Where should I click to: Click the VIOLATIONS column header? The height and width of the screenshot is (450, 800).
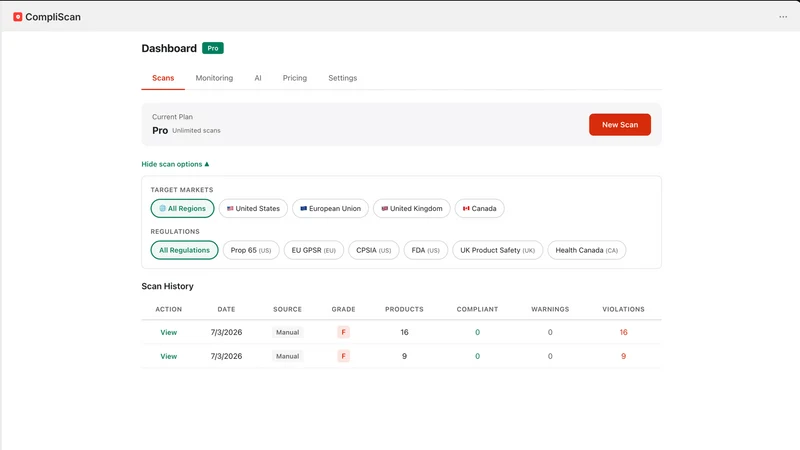pos(623,309)
